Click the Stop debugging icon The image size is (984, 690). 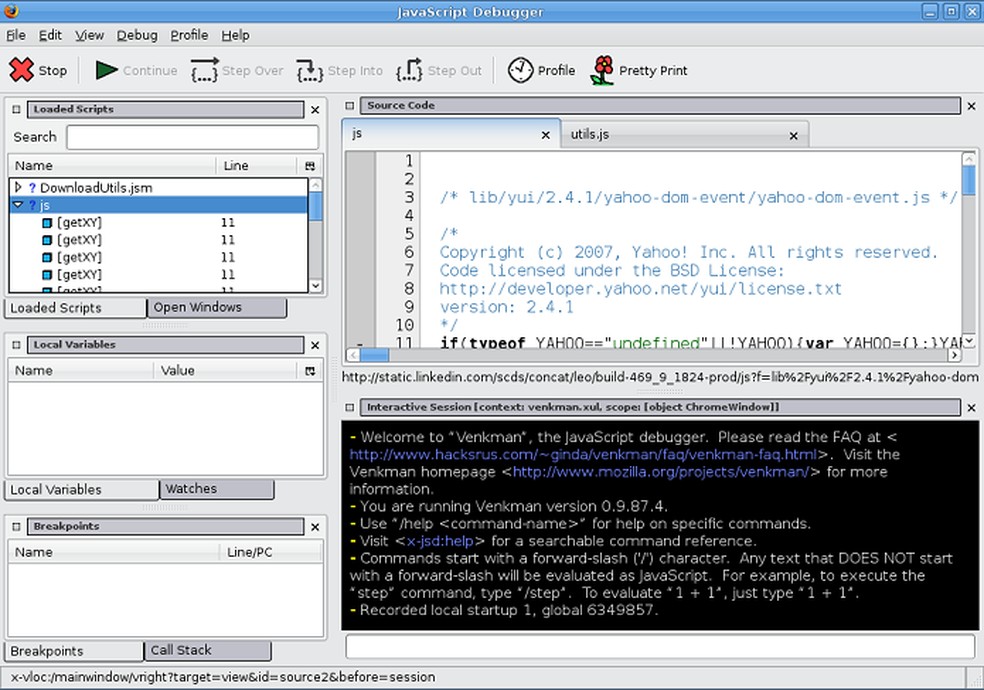(22, 70)
